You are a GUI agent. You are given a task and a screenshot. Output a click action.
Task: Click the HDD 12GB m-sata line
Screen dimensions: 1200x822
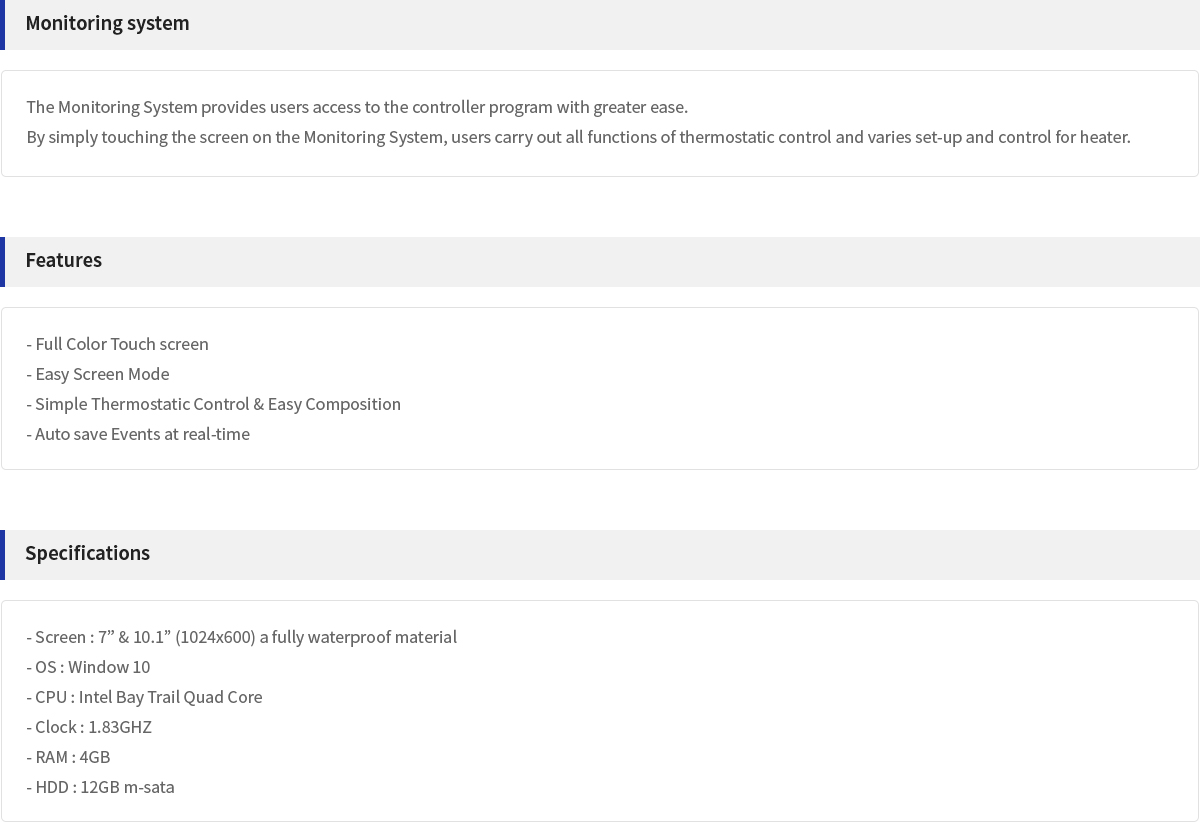click(100, 787)
